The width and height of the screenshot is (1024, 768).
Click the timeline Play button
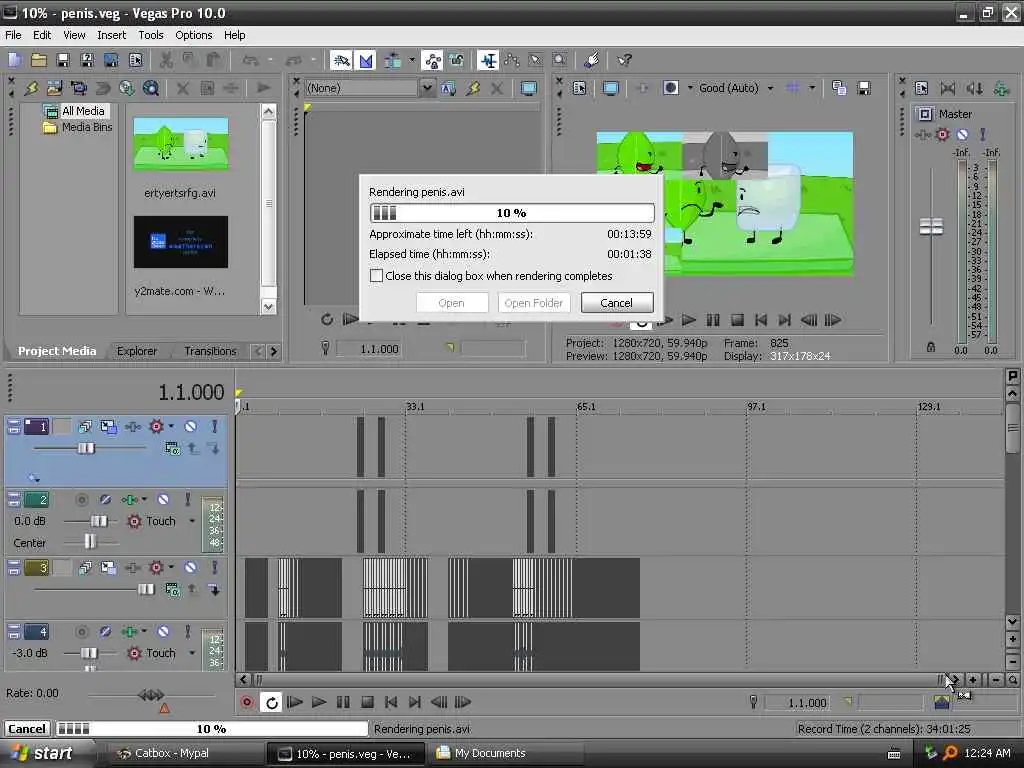tap(319, 703)
